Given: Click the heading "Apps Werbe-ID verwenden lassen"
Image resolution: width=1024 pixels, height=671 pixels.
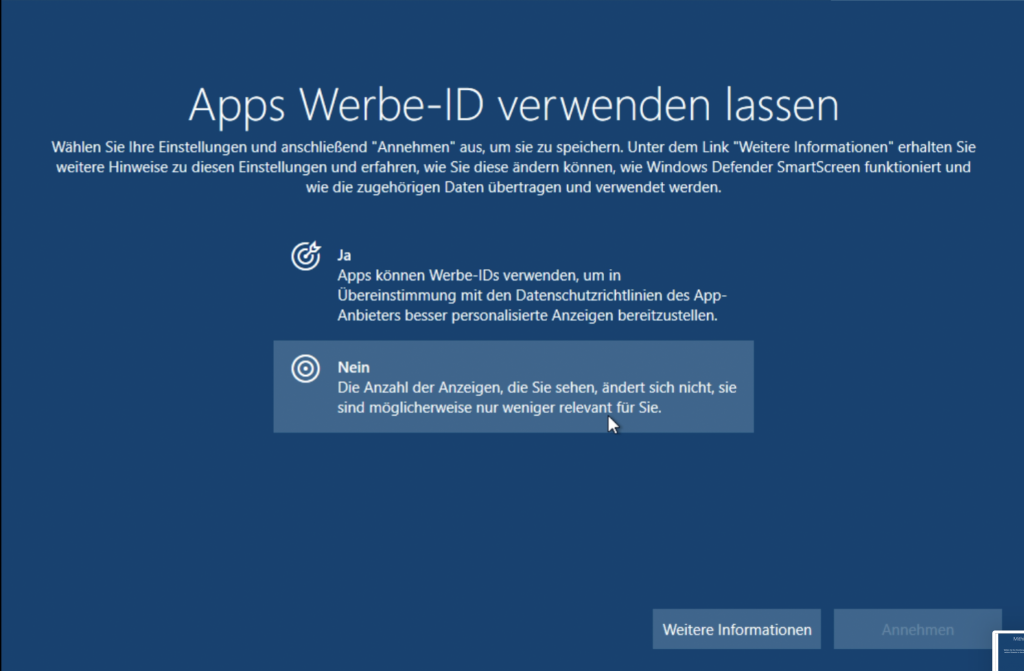Looking at the screenshot, I should coord(512,104).
